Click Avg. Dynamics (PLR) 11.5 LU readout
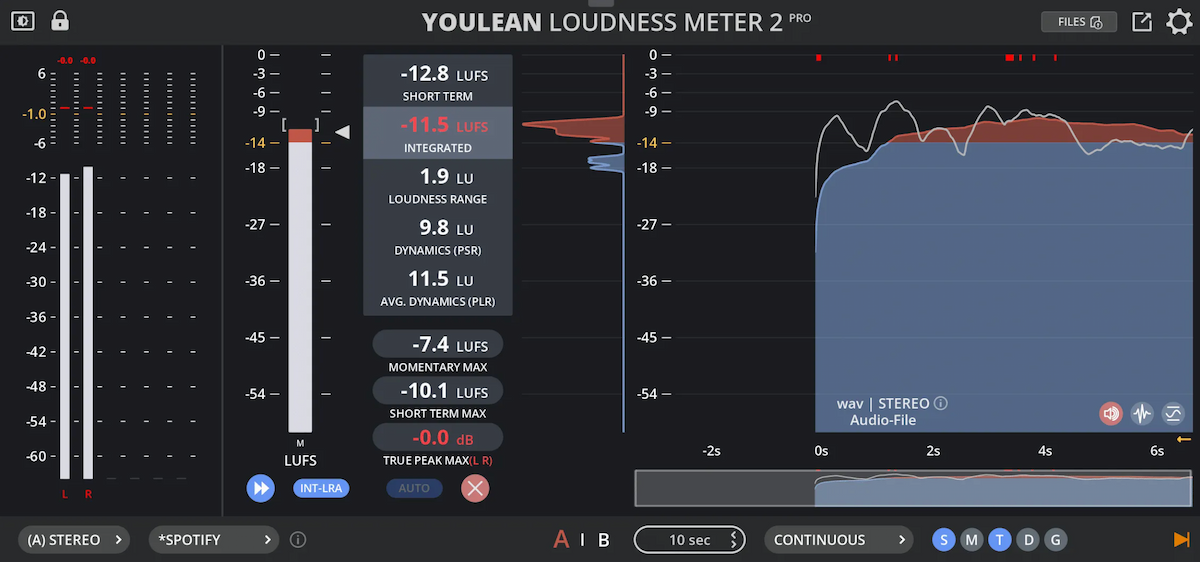1200x562 pixels. point(438,288)
